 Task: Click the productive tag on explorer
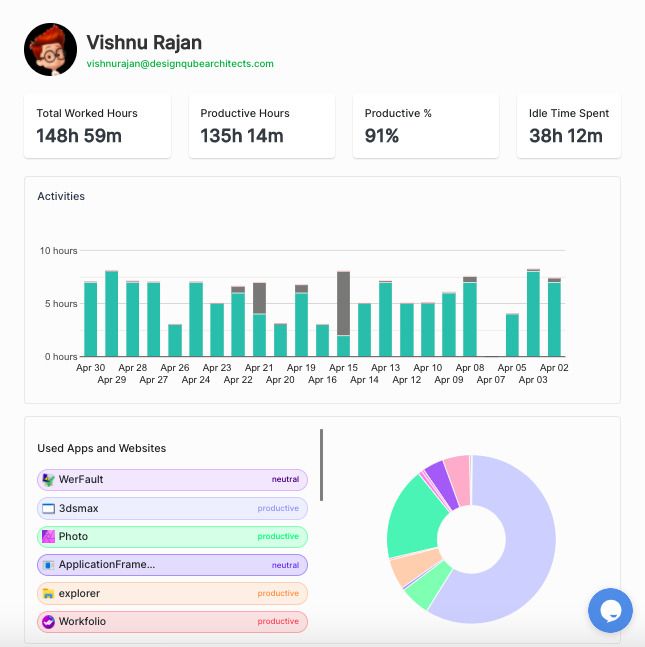(x=278, y=593)
